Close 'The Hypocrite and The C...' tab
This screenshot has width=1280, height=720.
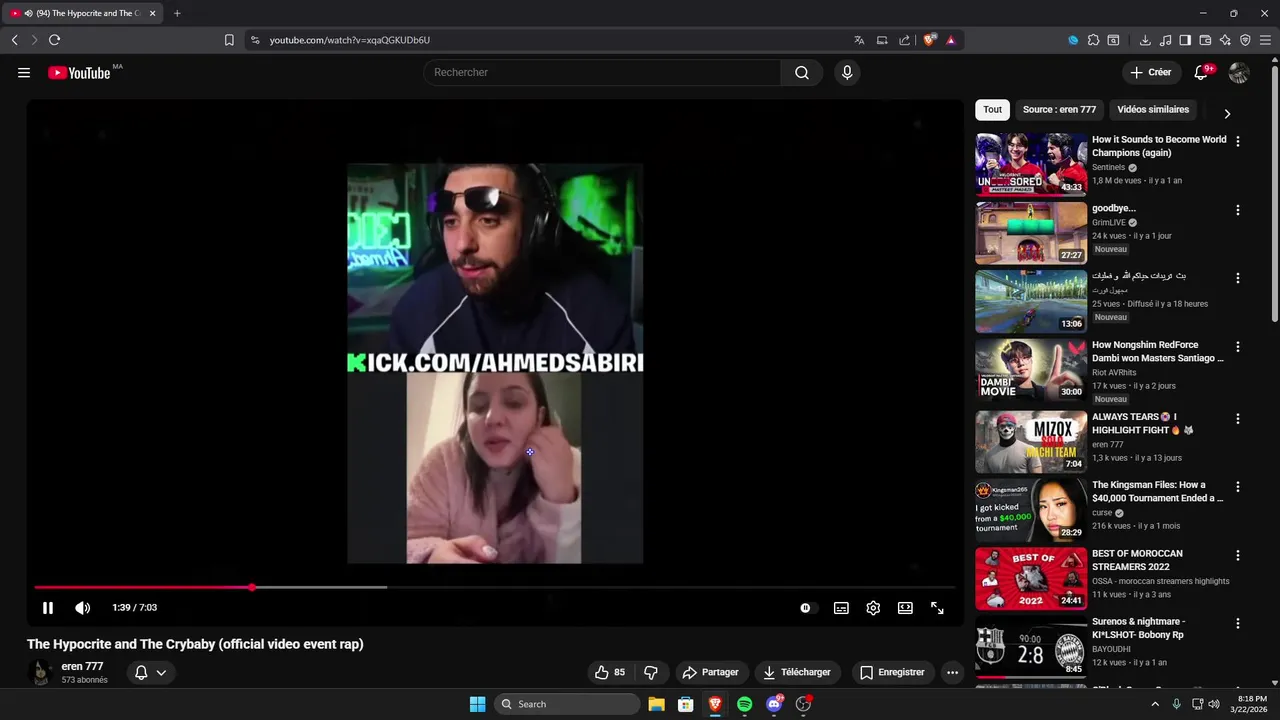point(152,13)
